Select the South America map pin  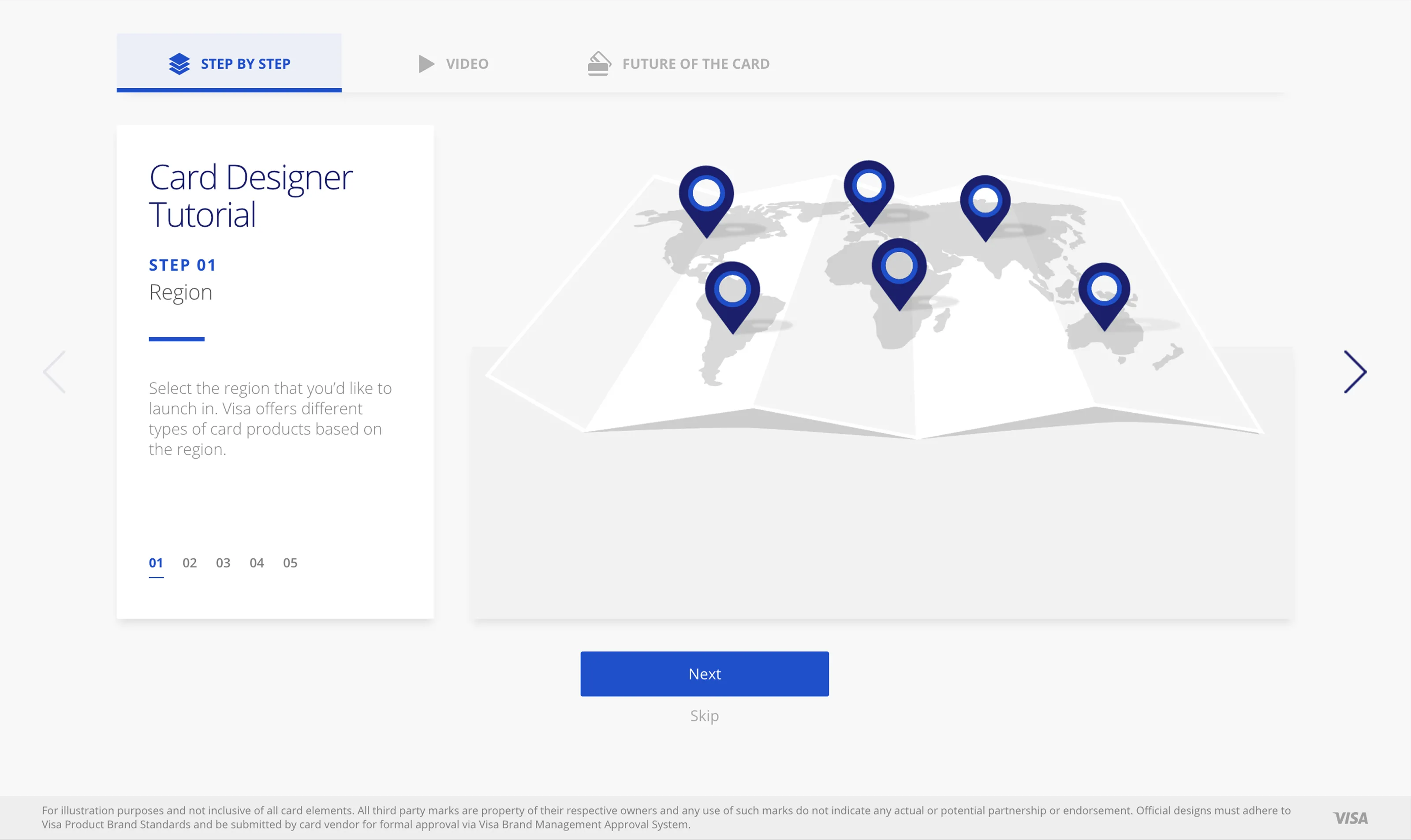[x=733, y=290]
